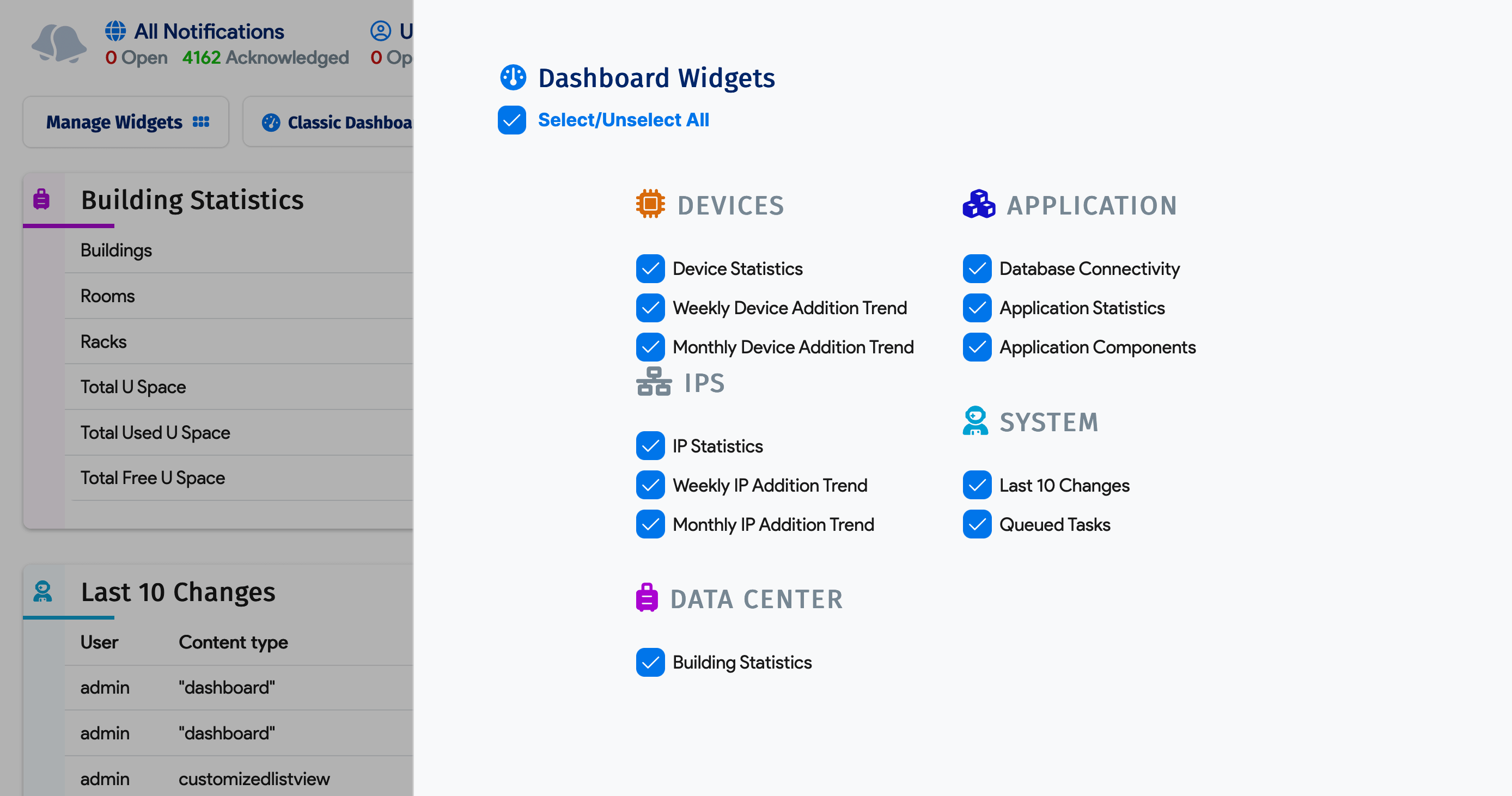Screen dimensions: 1512x796
Task: Click the Dashboard Widgets brain icon
Action: point(513,77)
